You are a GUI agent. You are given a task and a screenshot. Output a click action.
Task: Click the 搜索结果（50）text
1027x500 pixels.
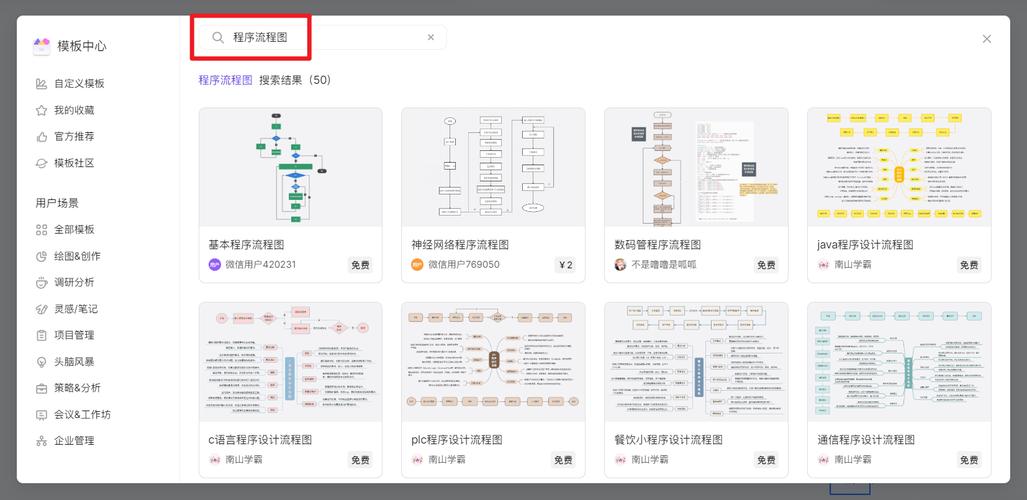pos(295,80)
